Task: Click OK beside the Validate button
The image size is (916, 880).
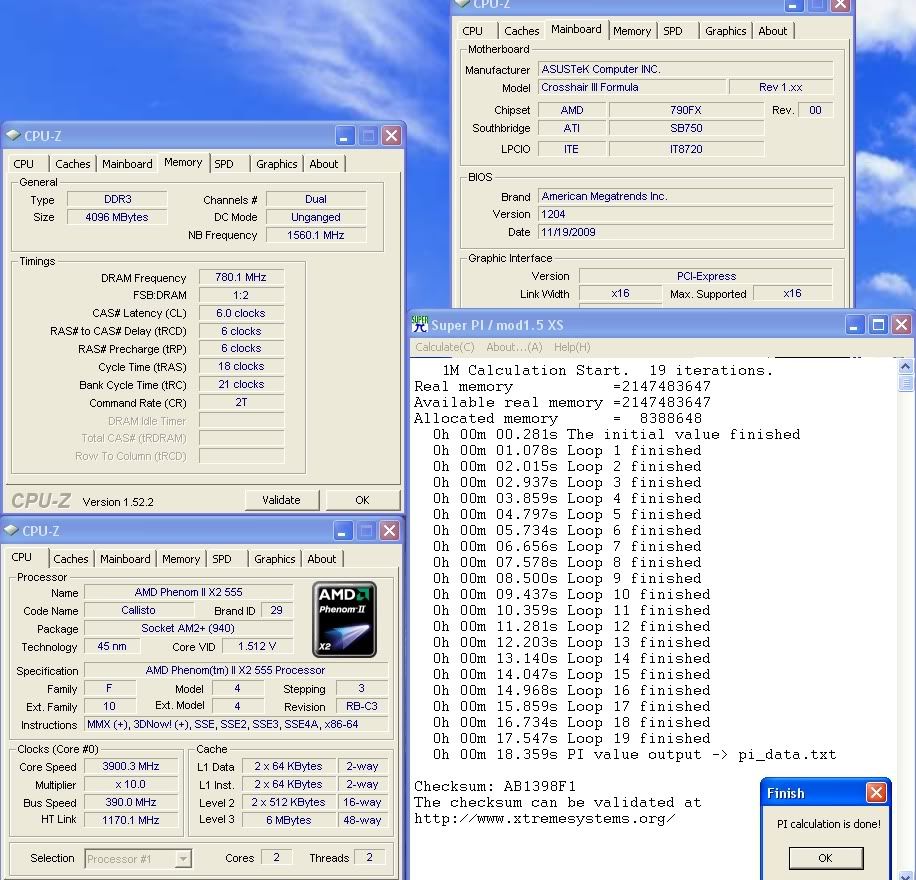Action: coord(362,500)
